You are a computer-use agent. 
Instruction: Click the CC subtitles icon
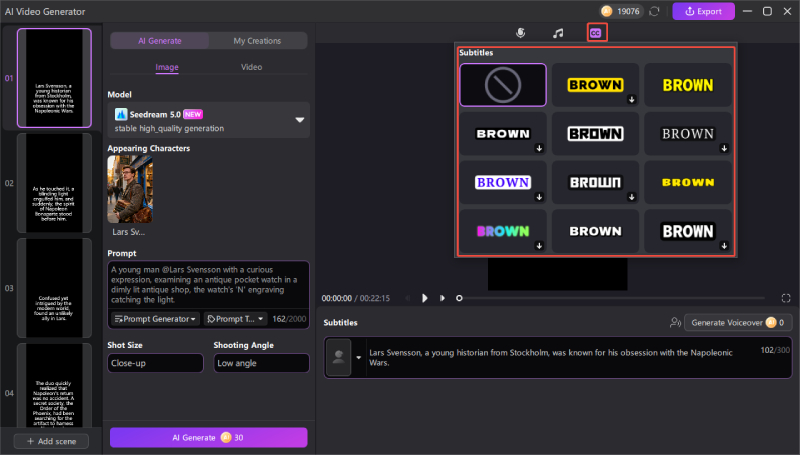click(596, 33)
